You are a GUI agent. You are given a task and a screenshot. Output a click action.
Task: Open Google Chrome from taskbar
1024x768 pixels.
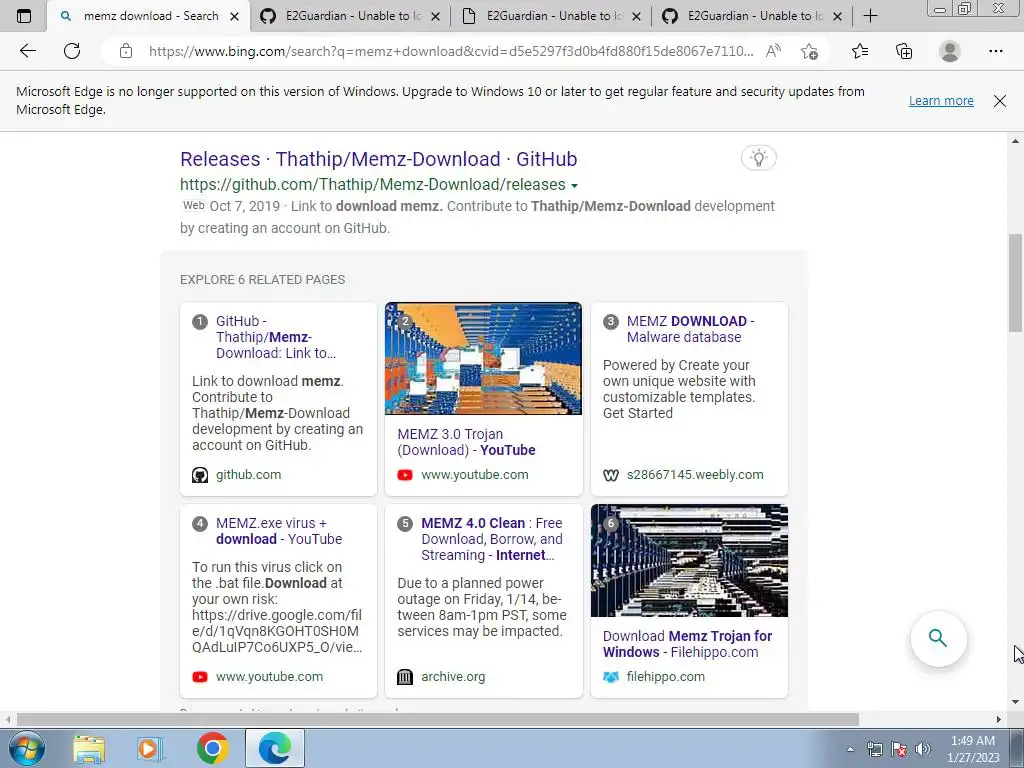pyautogui.click(x=212, y=749)
